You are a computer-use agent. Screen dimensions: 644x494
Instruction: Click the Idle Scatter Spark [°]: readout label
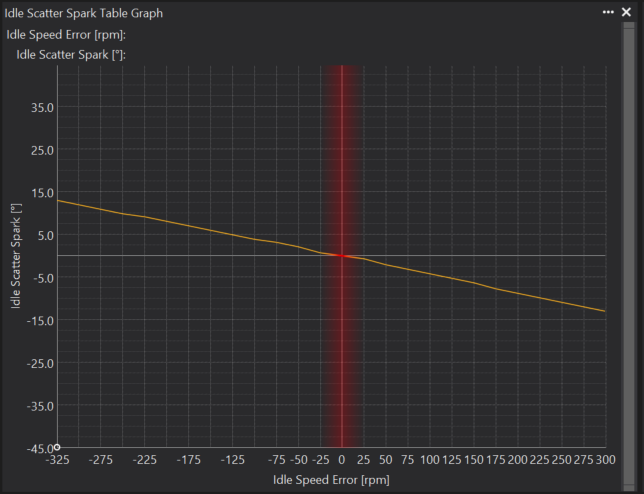[x=71, y=55]
